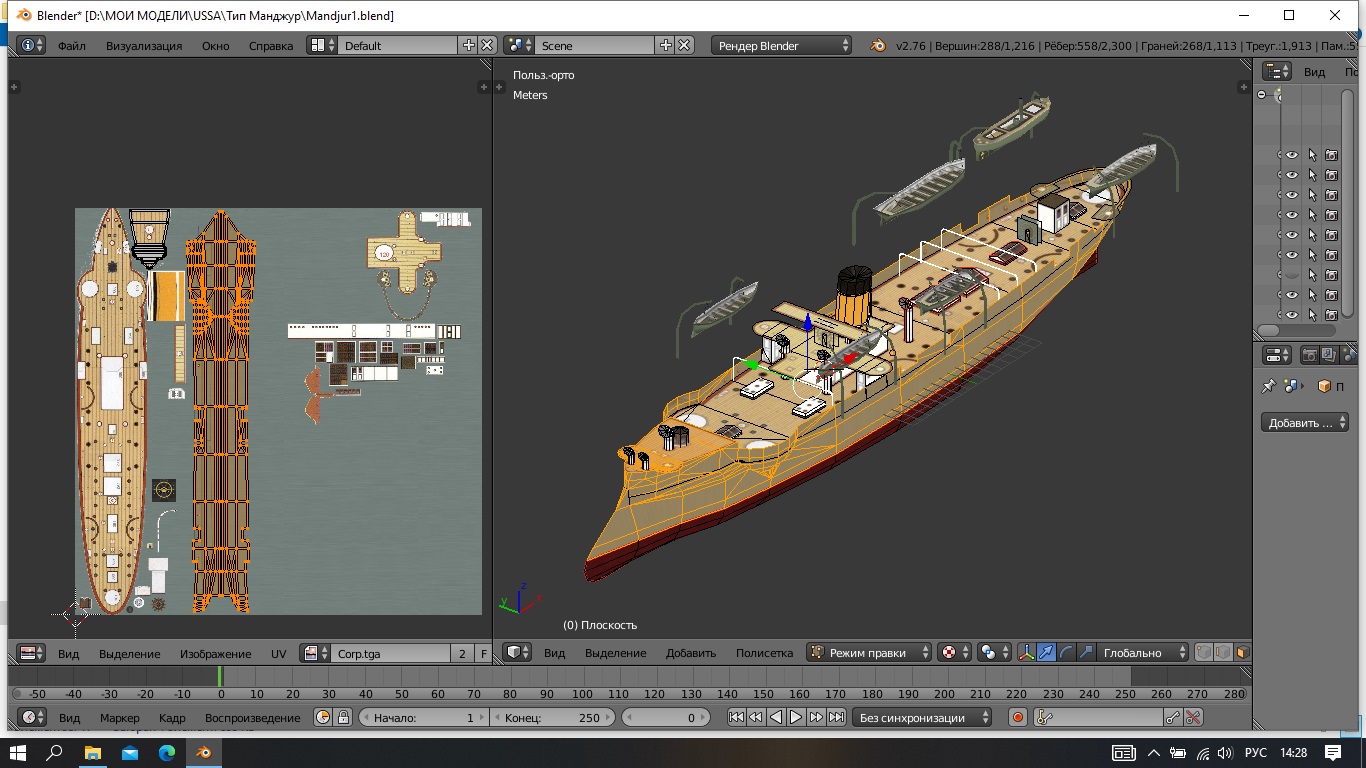
Task: Click the pin icon in the properties panel
Action: click(x=1269, y=386)
